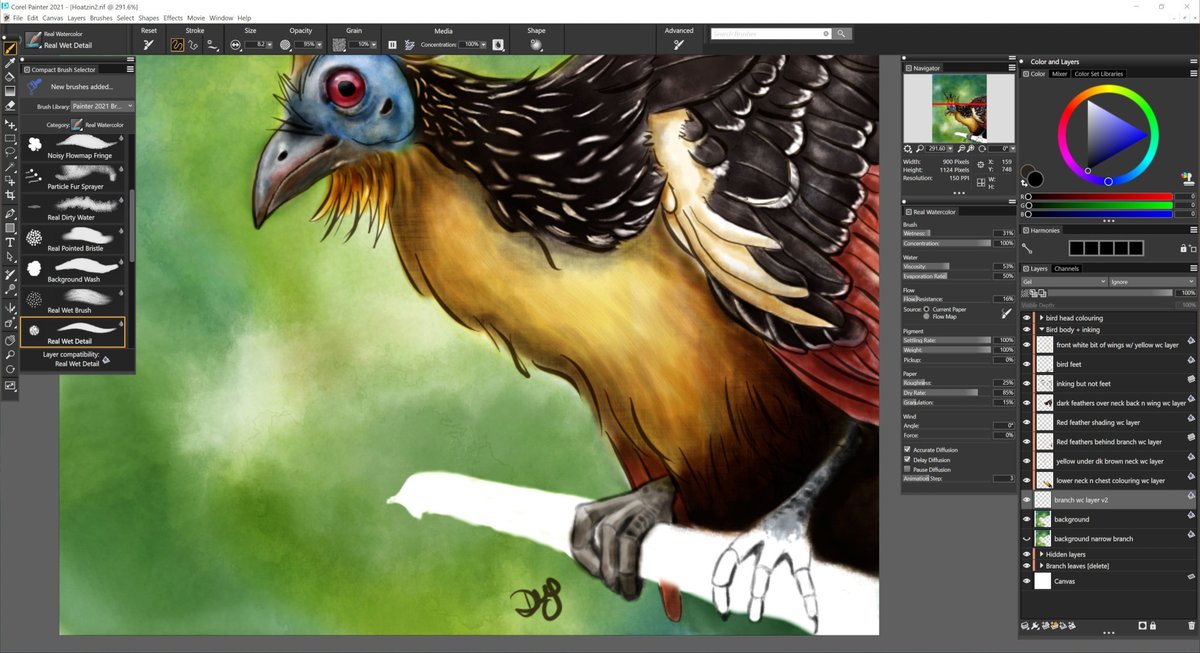This screenshot has width=1200, height=653.
Task: Select the Dropper tool in toolbox
Action: pos(10,62)
